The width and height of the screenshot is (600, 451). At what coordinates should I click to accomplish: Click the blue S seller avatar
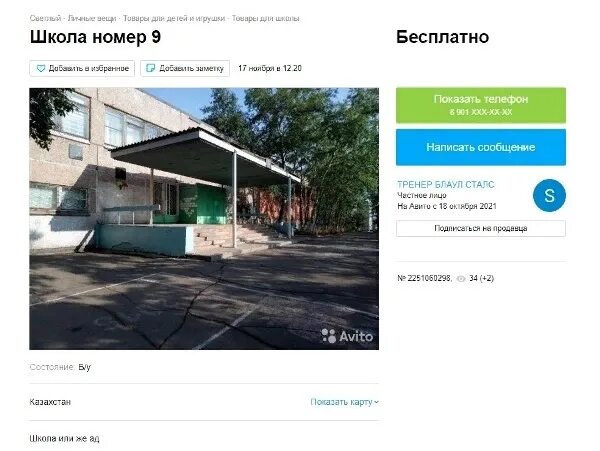(x=549, y=195)
